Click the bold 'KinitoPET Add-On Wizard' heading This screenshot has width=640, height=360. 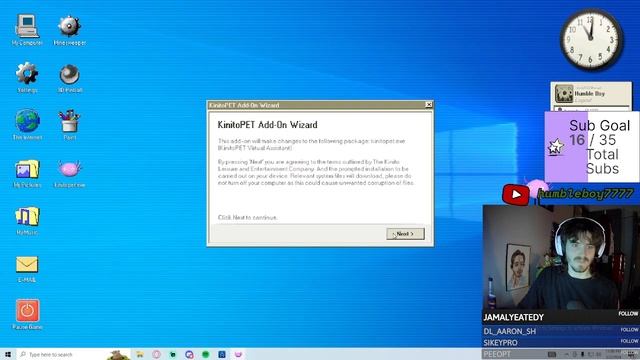267,124
